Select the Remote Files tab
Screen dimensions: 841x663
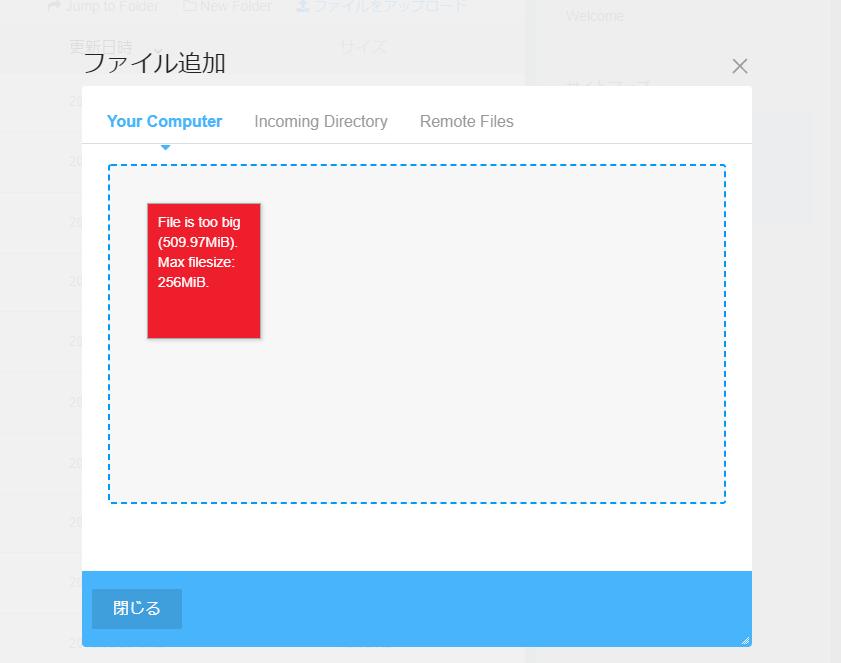point(467,121)
